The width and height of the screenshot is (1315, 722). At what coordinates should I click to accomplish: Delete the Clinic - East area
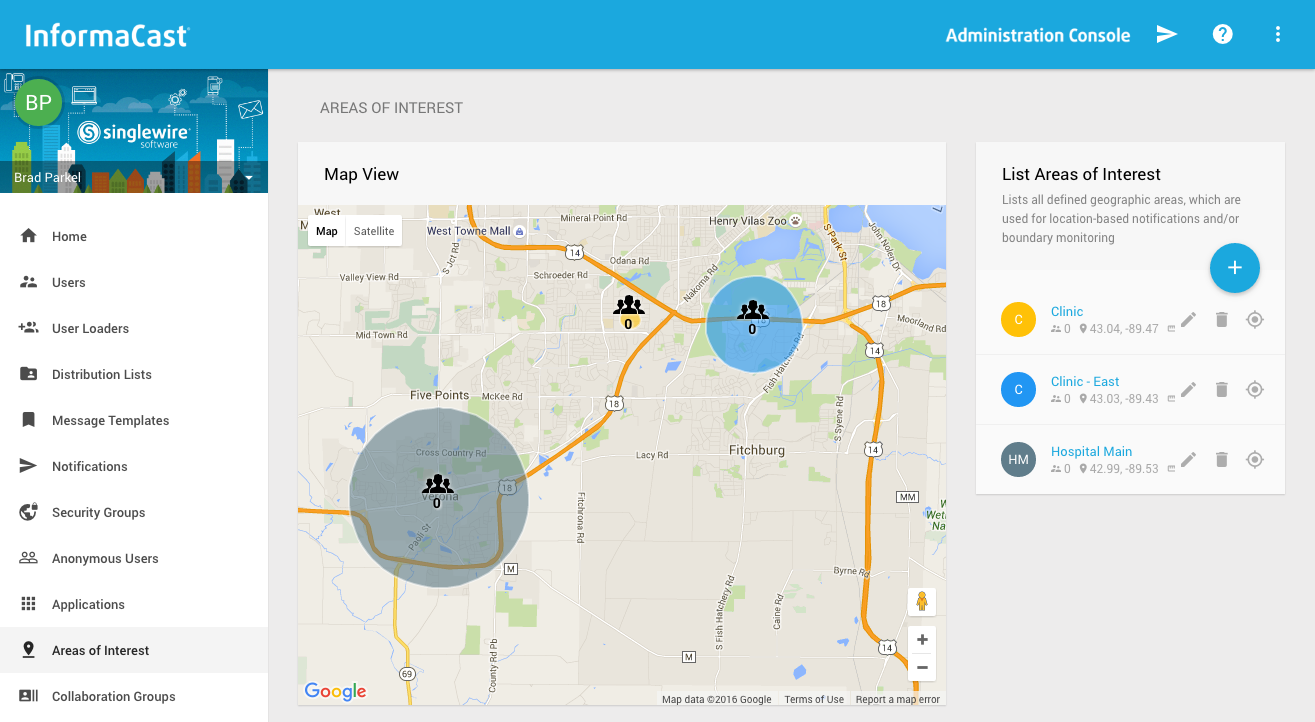(1221, 389)
